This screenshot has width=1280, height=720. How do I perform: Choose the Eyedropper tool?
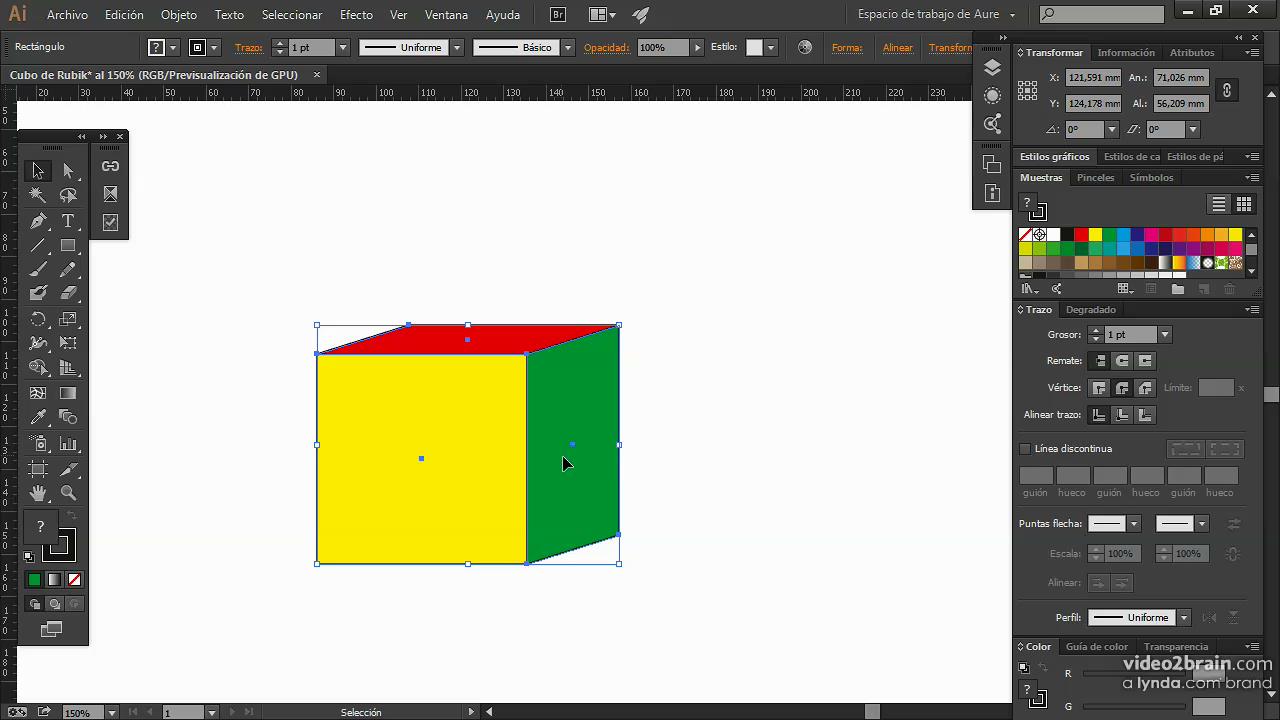[38, 417]
